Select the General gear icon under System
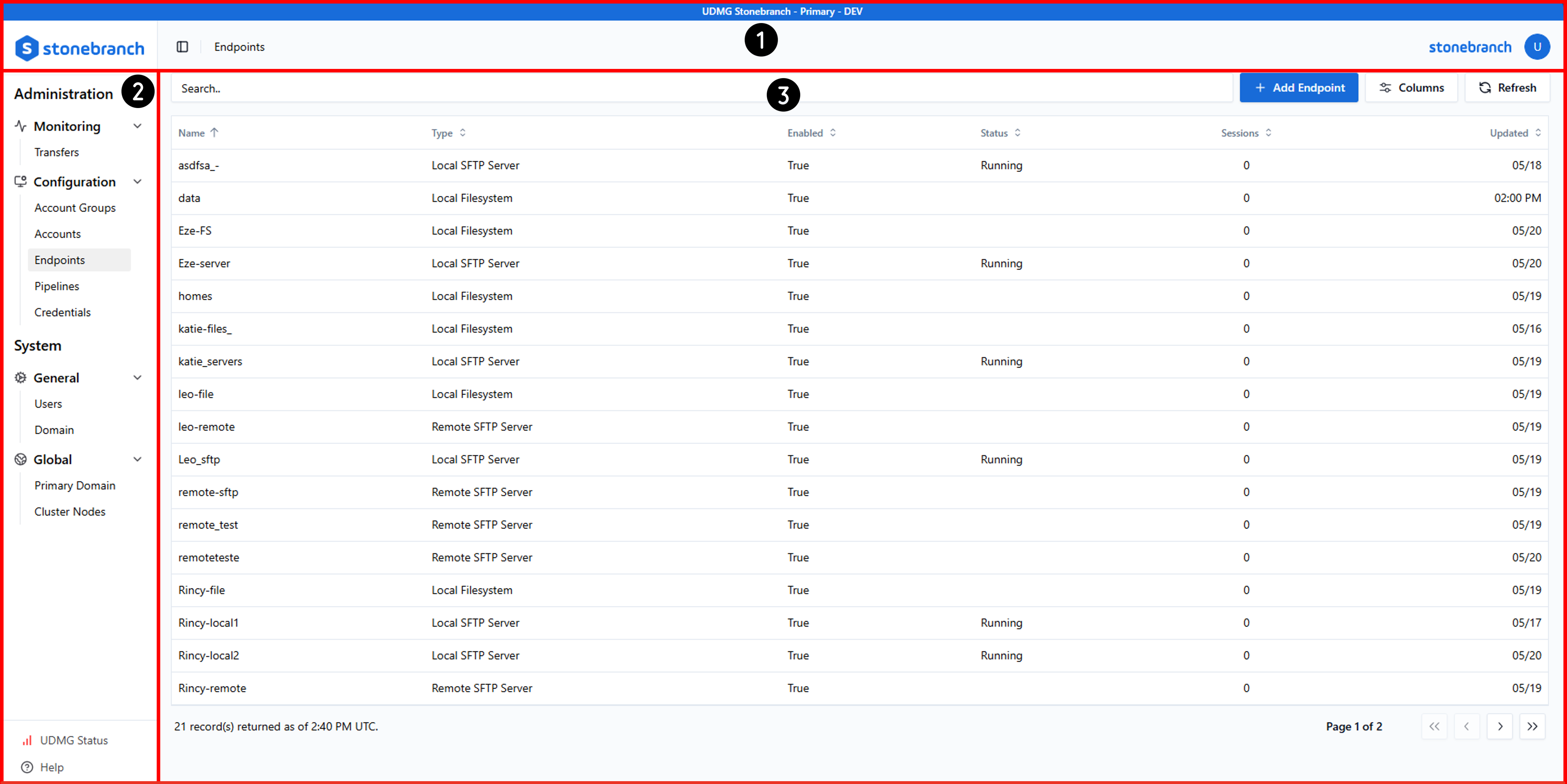Image resolution: width=1567 pixels, height=784 pixels. (20, 377)
